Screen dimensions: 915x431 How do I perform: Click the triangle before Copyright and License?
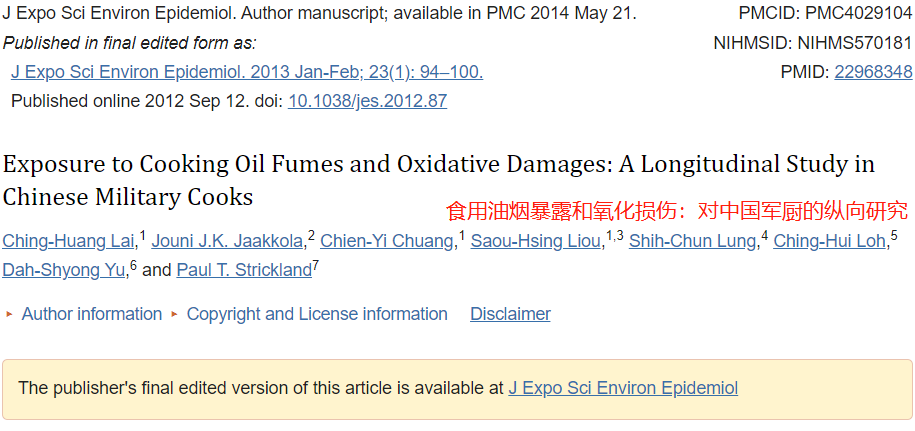(174, 315)
